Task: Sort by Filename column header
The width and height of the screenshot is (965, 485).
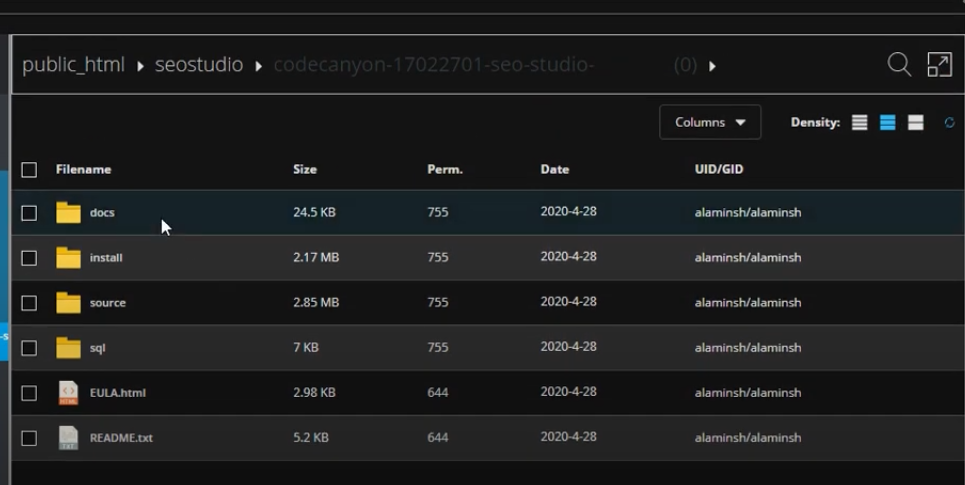Action: coord(83,170)
